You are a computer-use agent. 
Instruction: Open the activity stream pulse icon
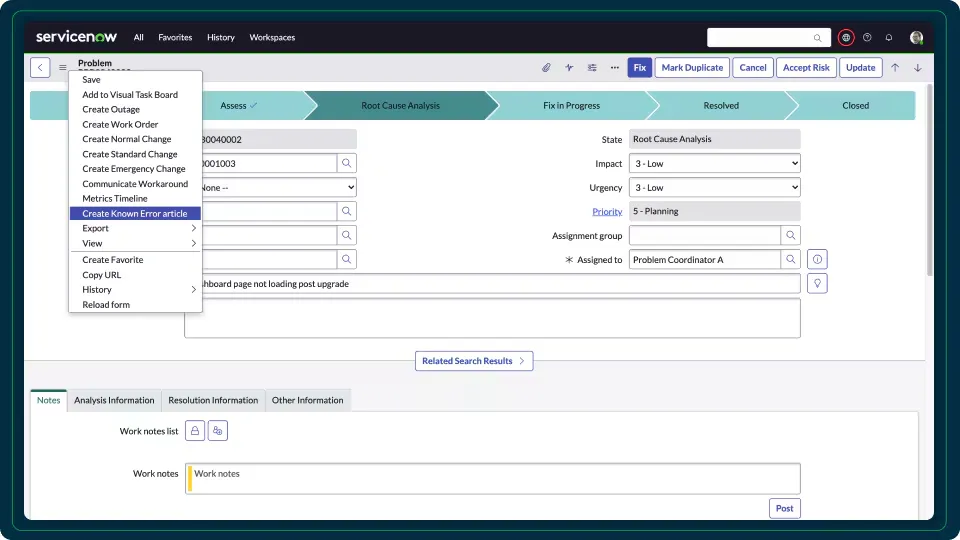click(569, 68)
